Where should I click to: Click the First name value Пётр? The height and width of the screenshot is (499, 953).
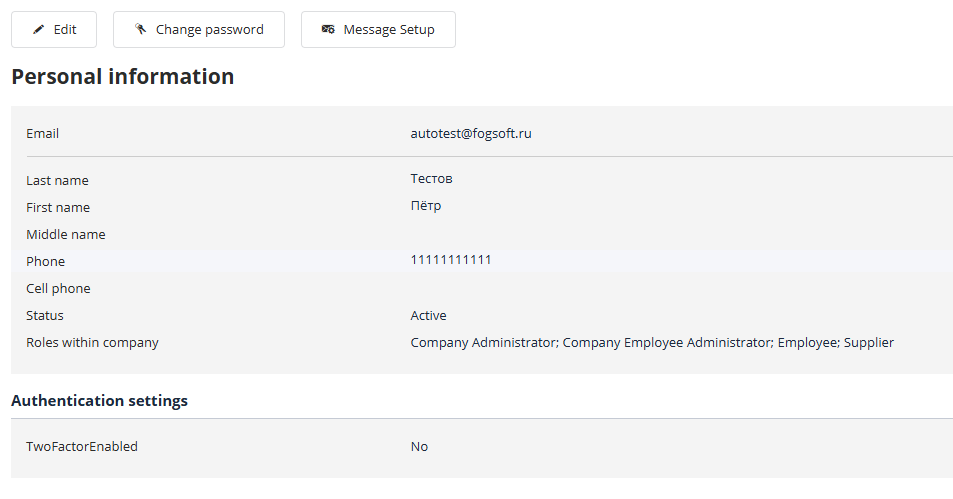coord(425,206)
